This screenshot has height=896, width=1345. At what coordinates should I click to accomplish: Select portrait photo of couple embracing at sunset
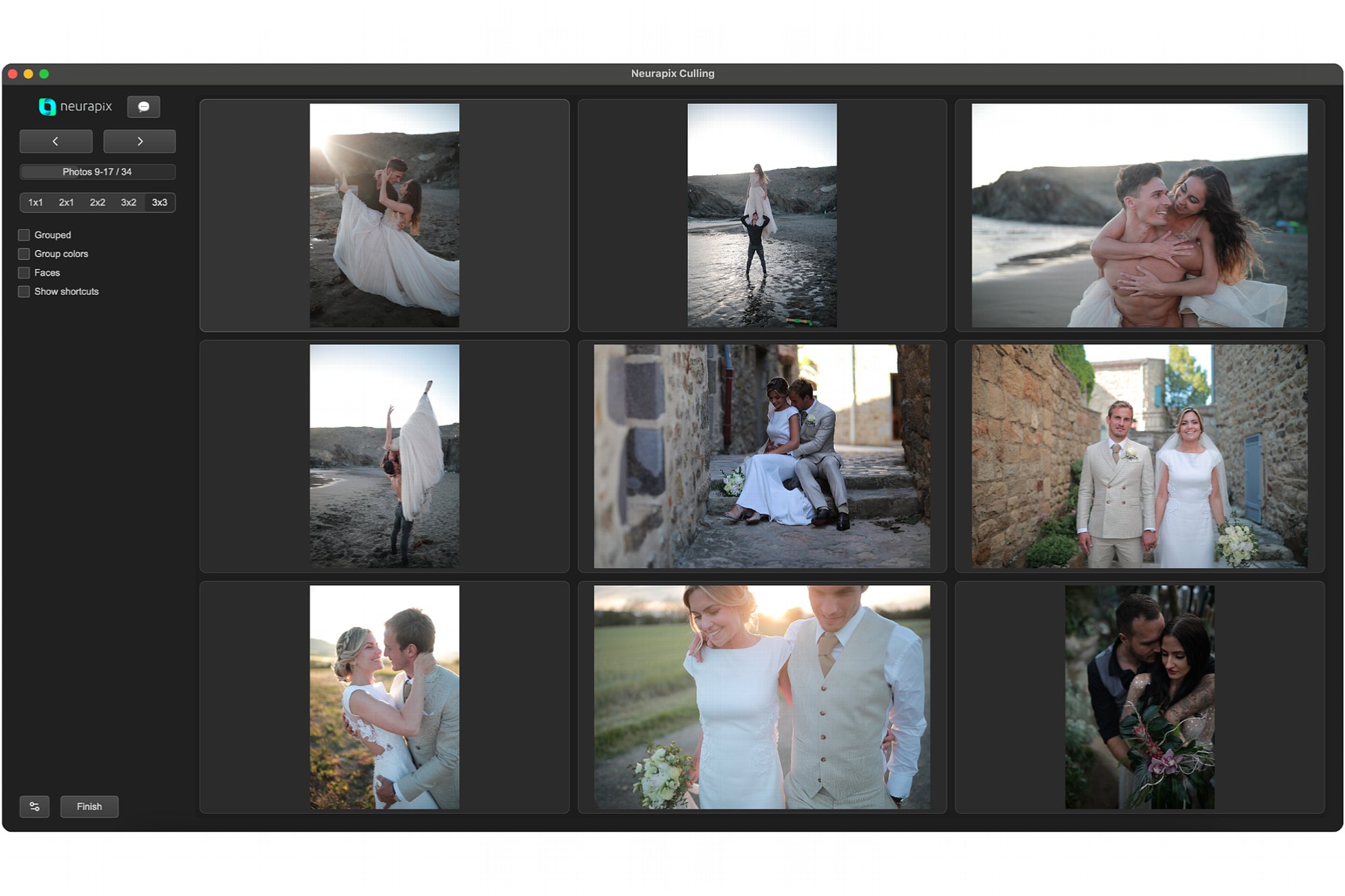pyautogui.click(x=385, y=697)
